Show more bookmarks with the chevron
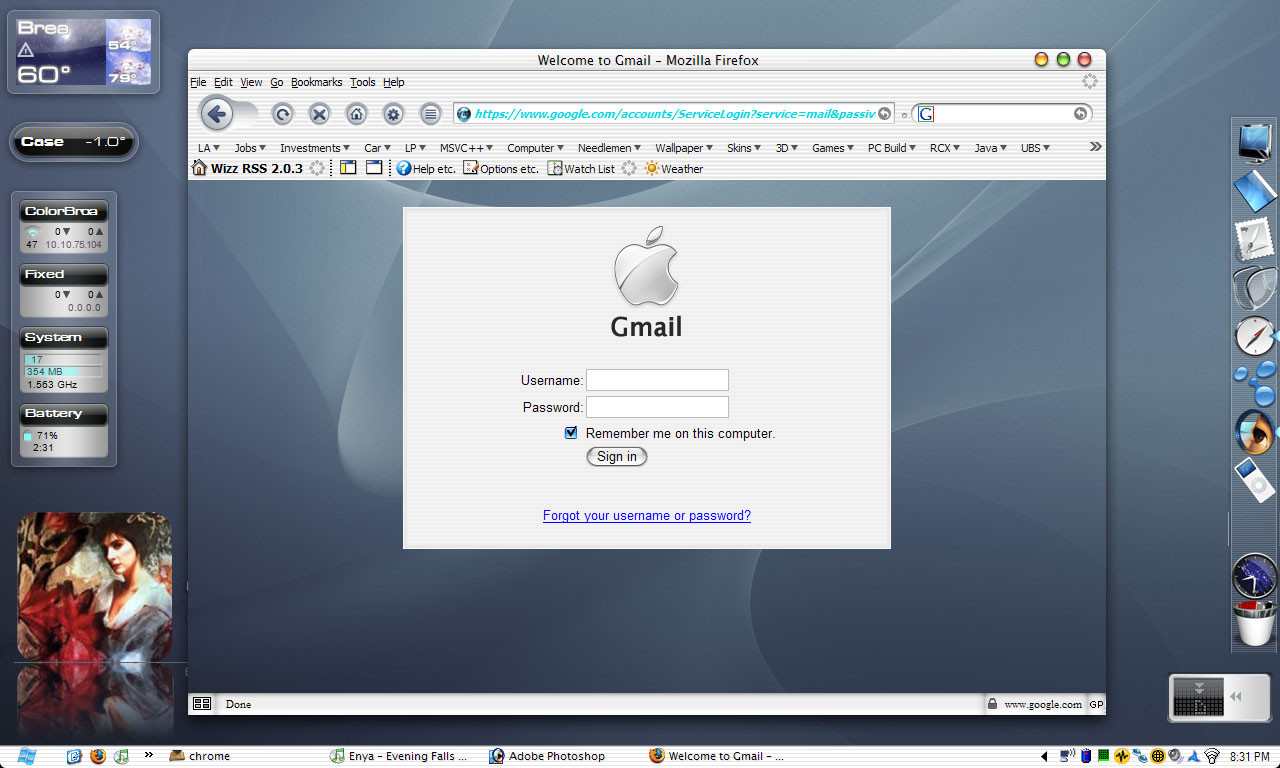The width and height of the screenshot is (1280, 768). coord(1095,147)
